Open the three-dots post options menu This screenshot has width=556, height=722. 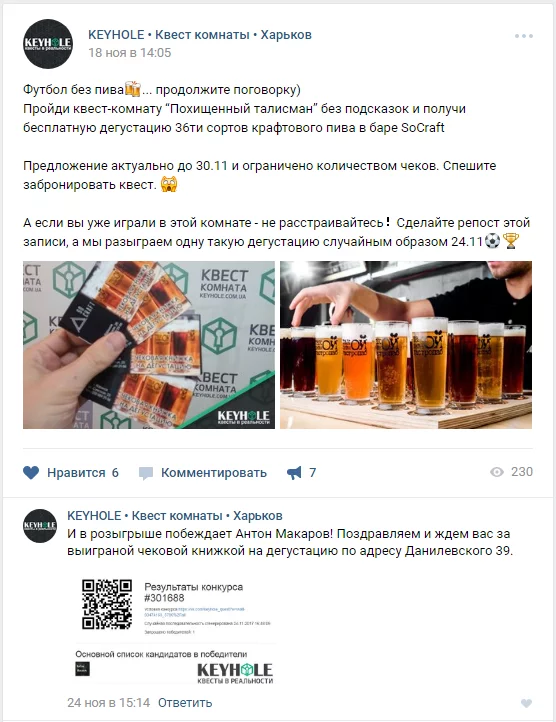pos(524,36)
